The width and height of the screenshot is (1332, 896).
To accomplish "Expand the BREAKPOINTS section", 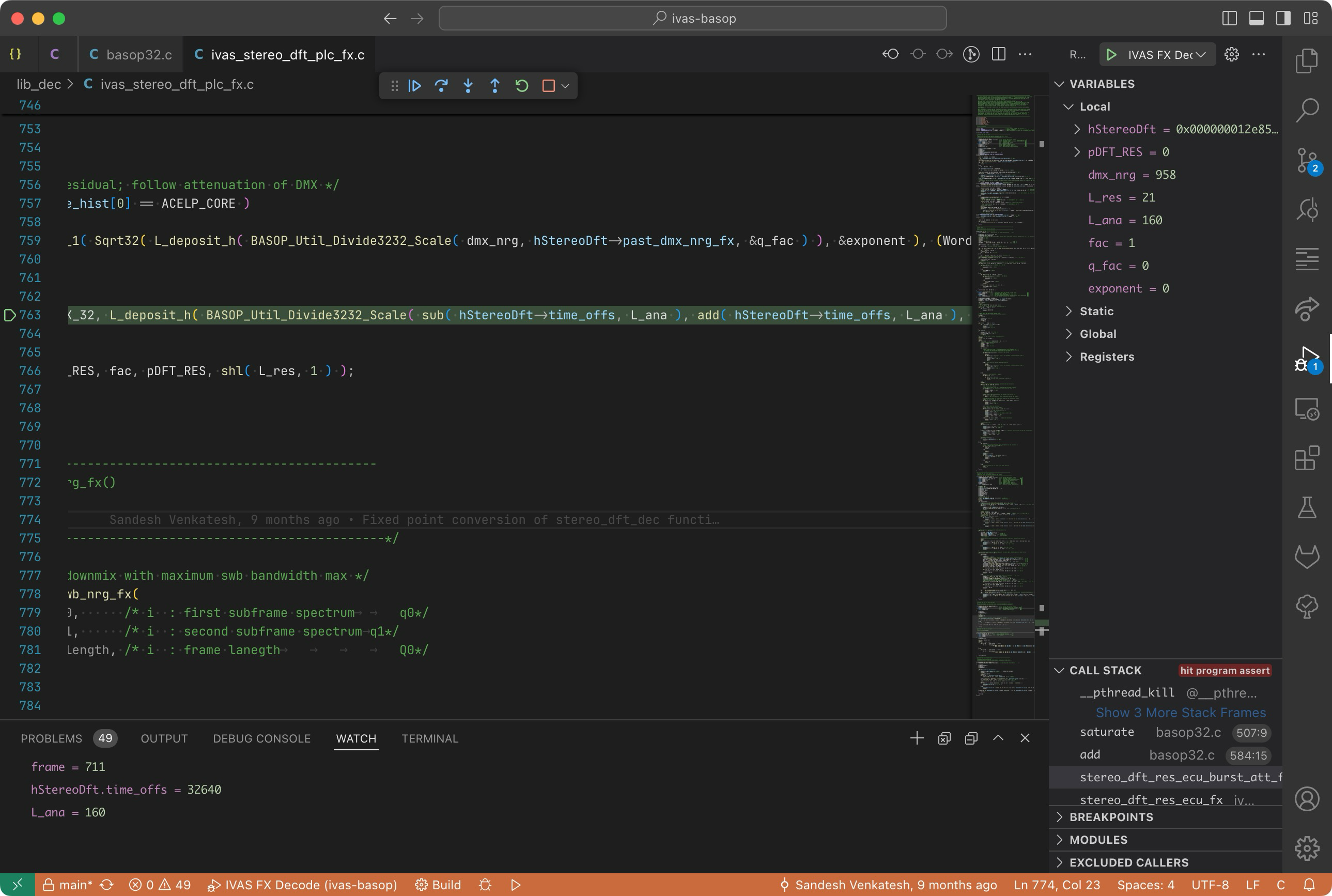I will (1111, 817).
